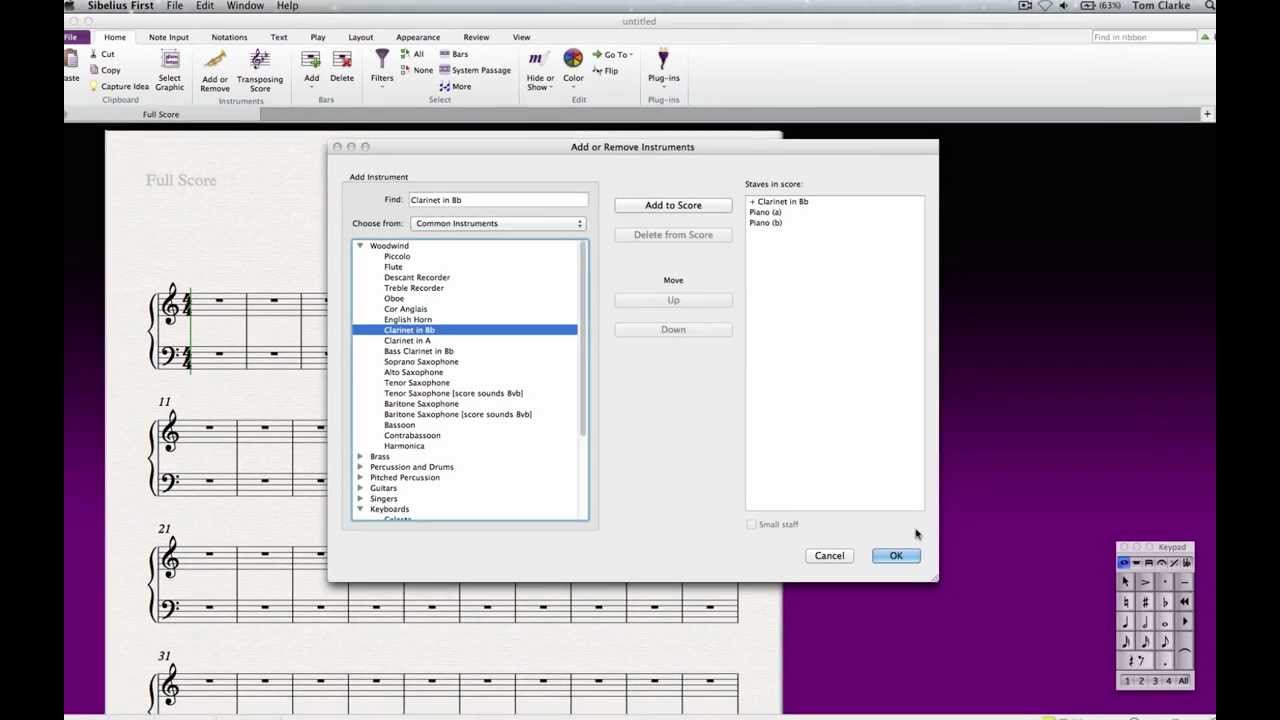Toggle the staccato dot on the Keypad
The image size is (1280, 720).
coord(1165,582)
